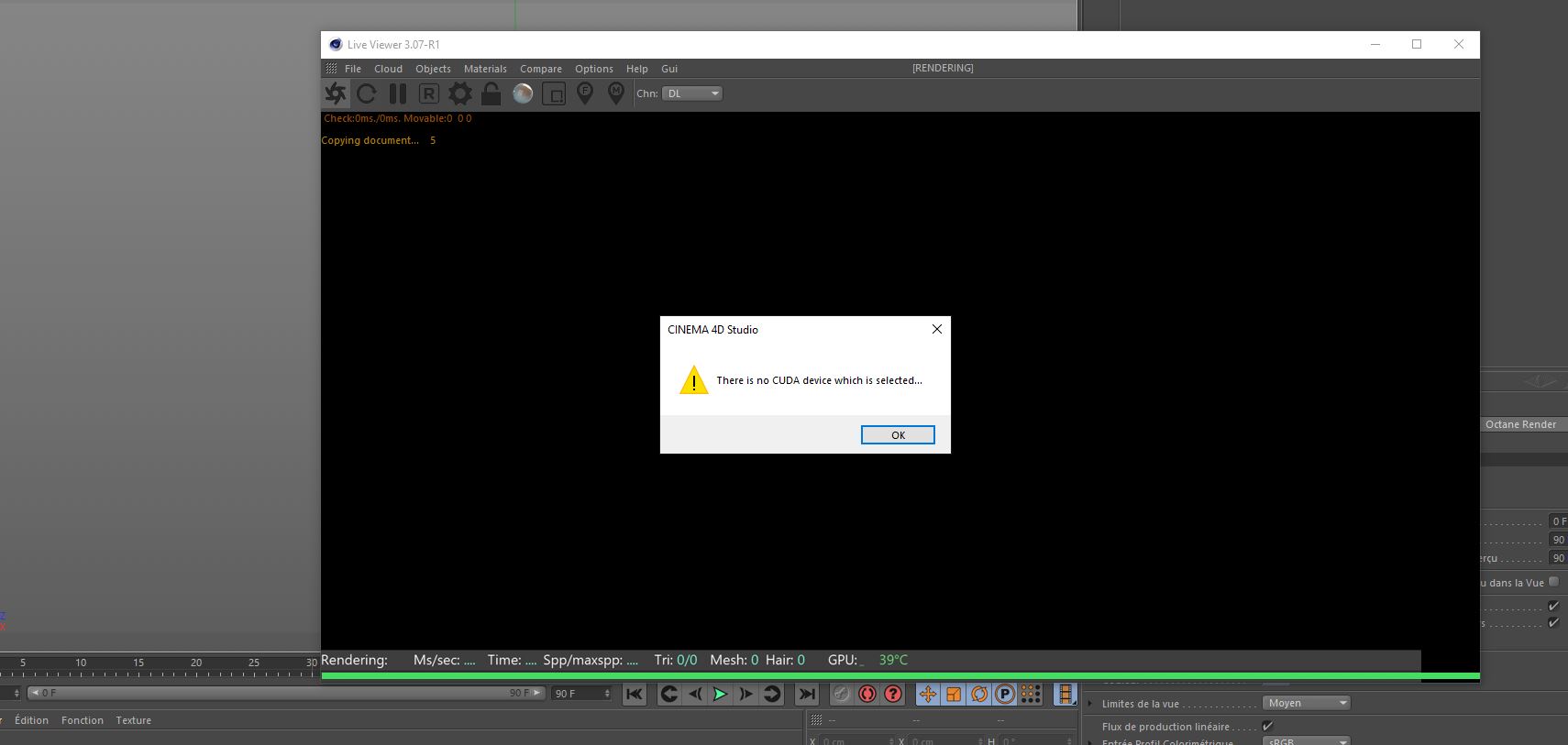1568x745 pixels.
Task: Open the Materials menu
Action: click(485, 69)
